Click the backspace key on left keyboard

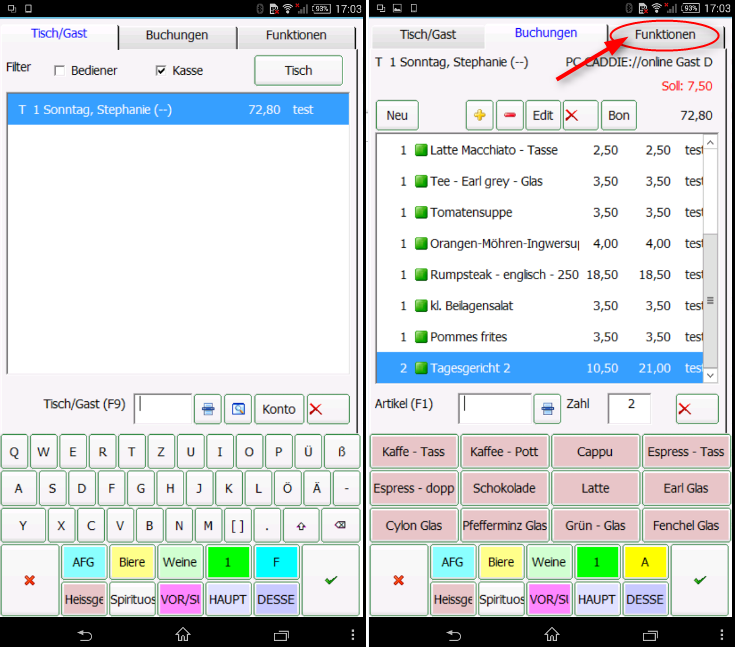tap(340, 526)
